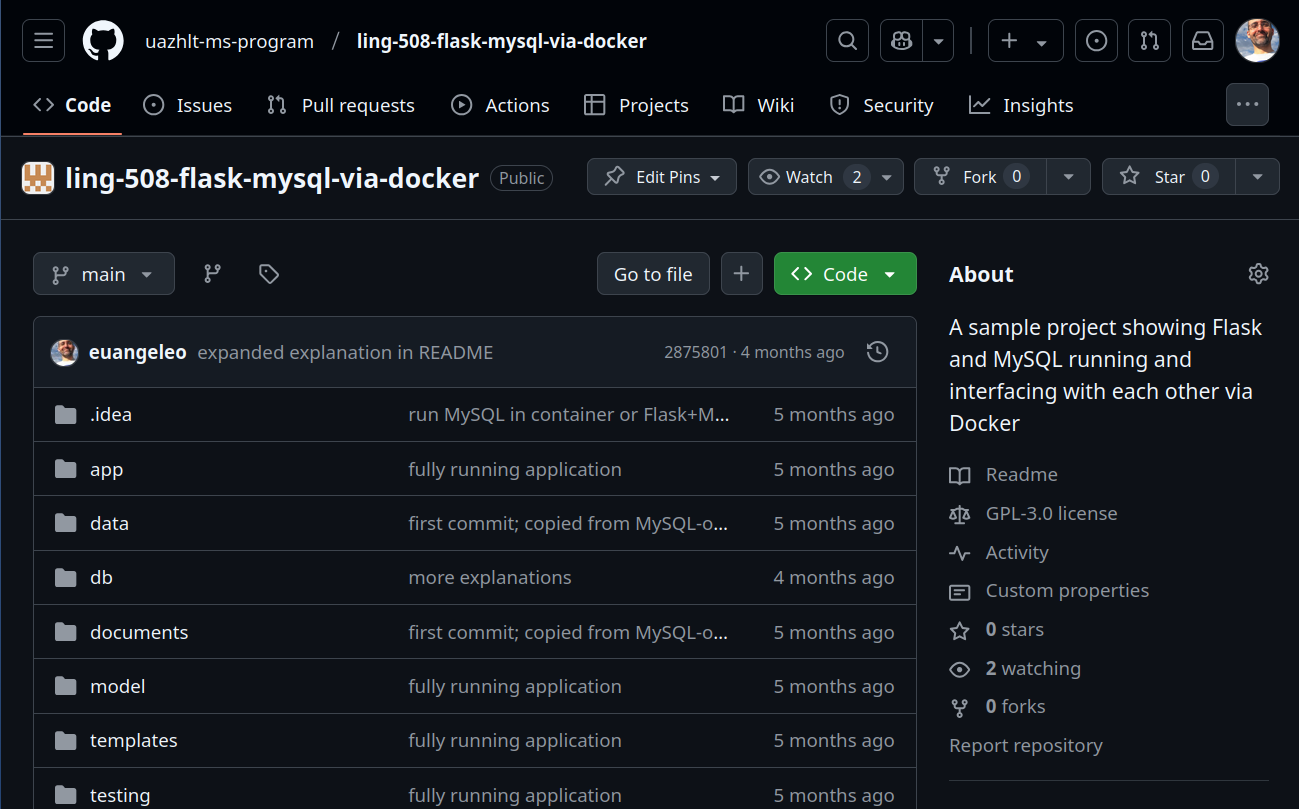
Task: Open the db folder
Action: [x=101, y=577]
